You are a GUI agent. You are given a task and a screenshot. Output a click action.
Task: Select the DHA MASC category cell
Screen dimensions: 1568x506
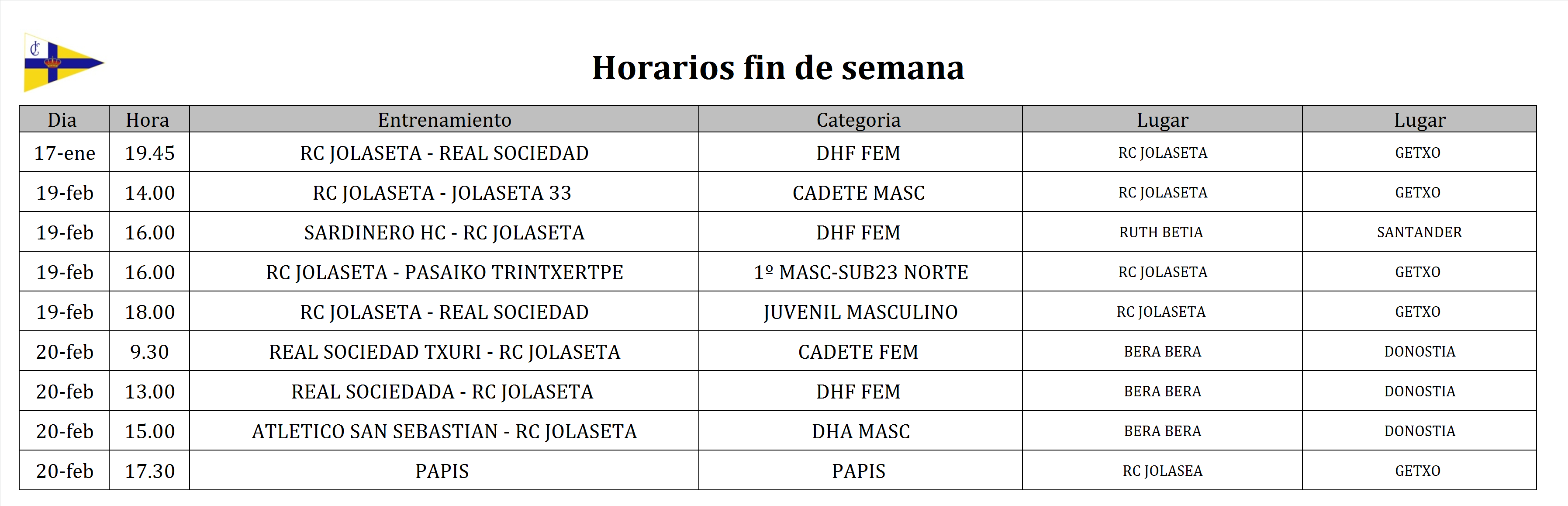[860, 431]
